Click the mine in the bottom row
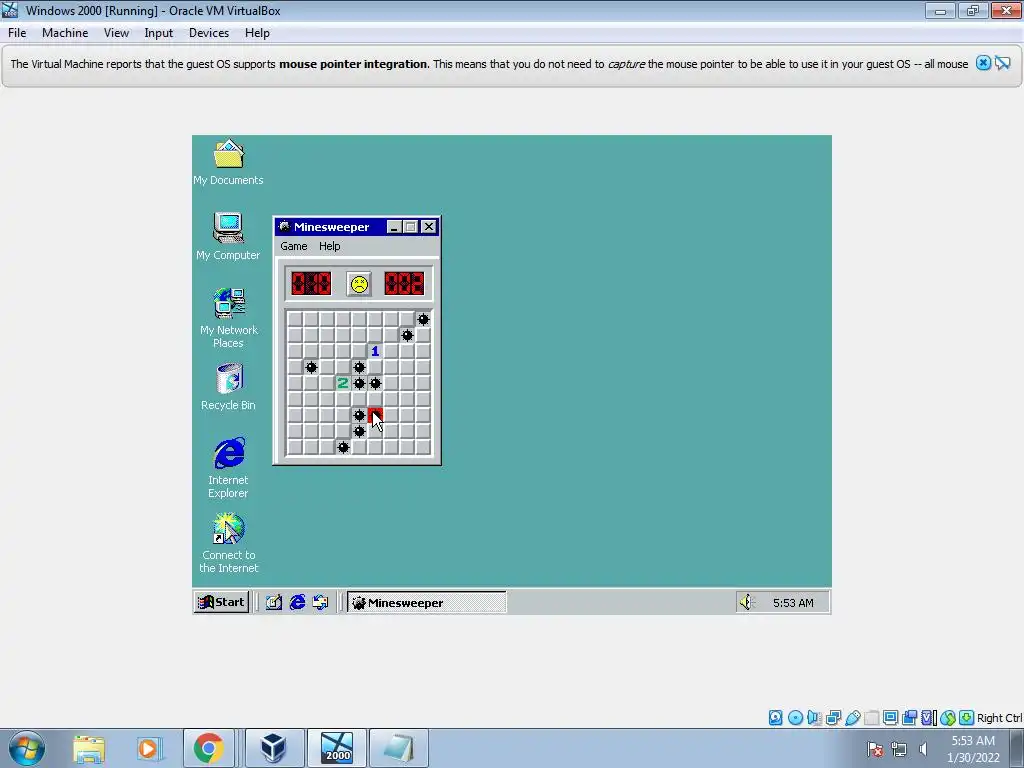Image resolution: width=1024 pixels, height=768 pixels. [343, 447]
